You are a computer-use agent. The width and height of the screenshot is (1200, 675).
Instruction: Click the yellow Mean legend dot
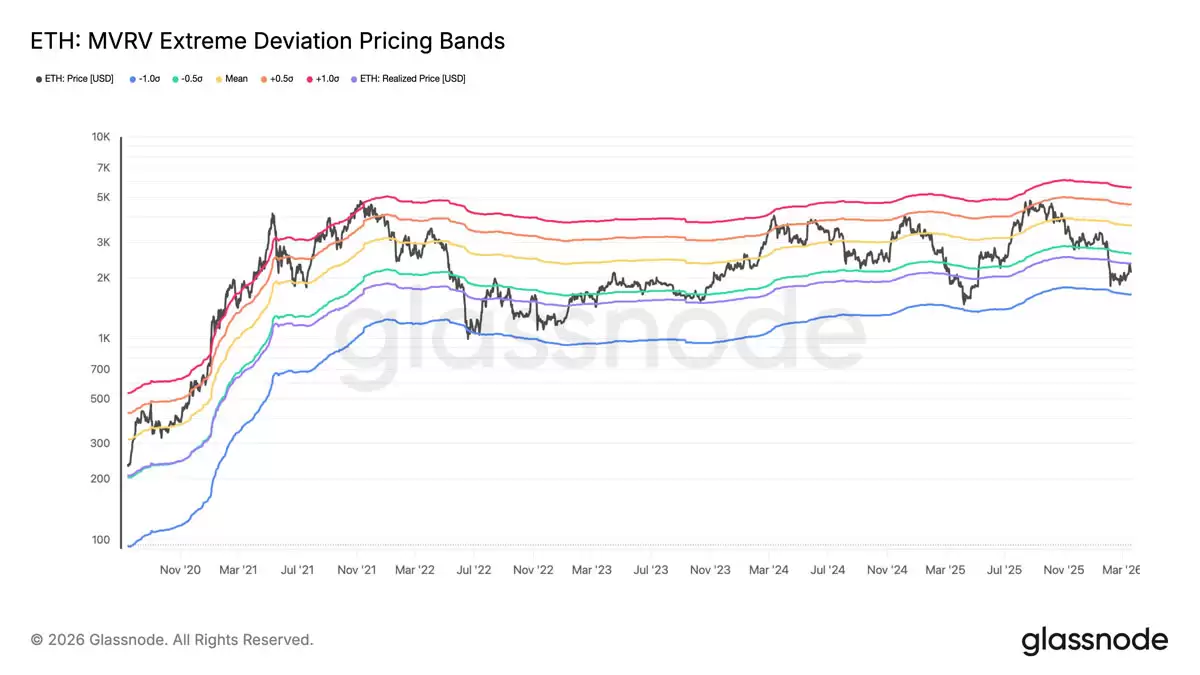pyautogui.click(x=219, y=79)
